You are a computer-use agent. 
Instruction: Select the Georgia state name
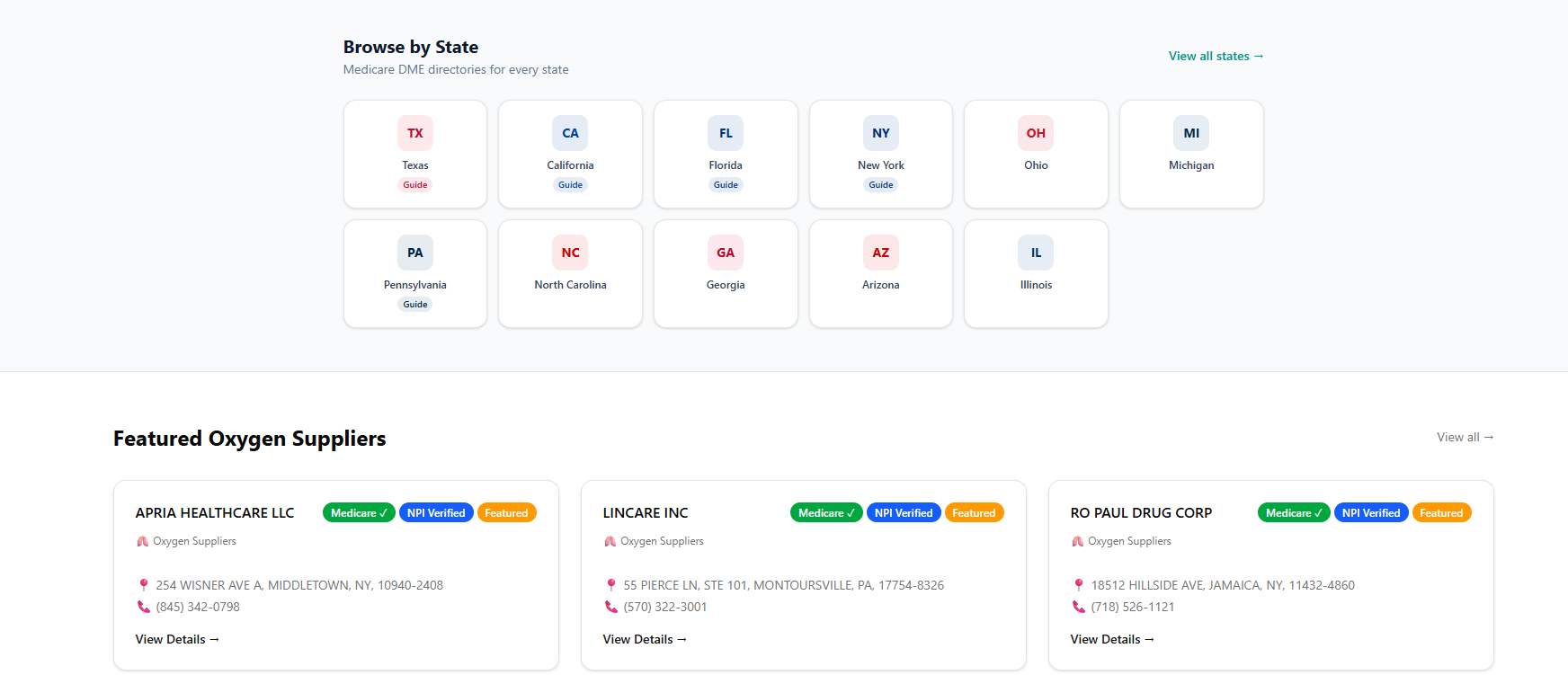tap(726, 285)
